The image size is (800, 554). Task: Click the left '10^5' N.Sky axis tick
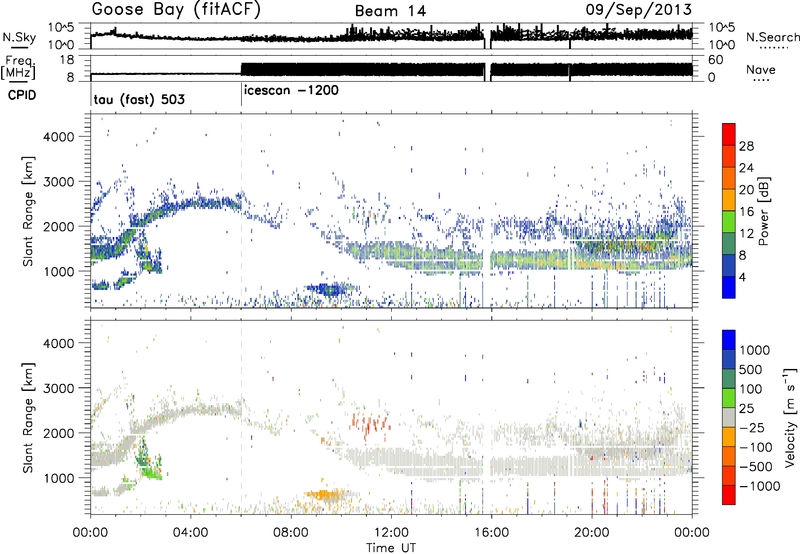61,27
